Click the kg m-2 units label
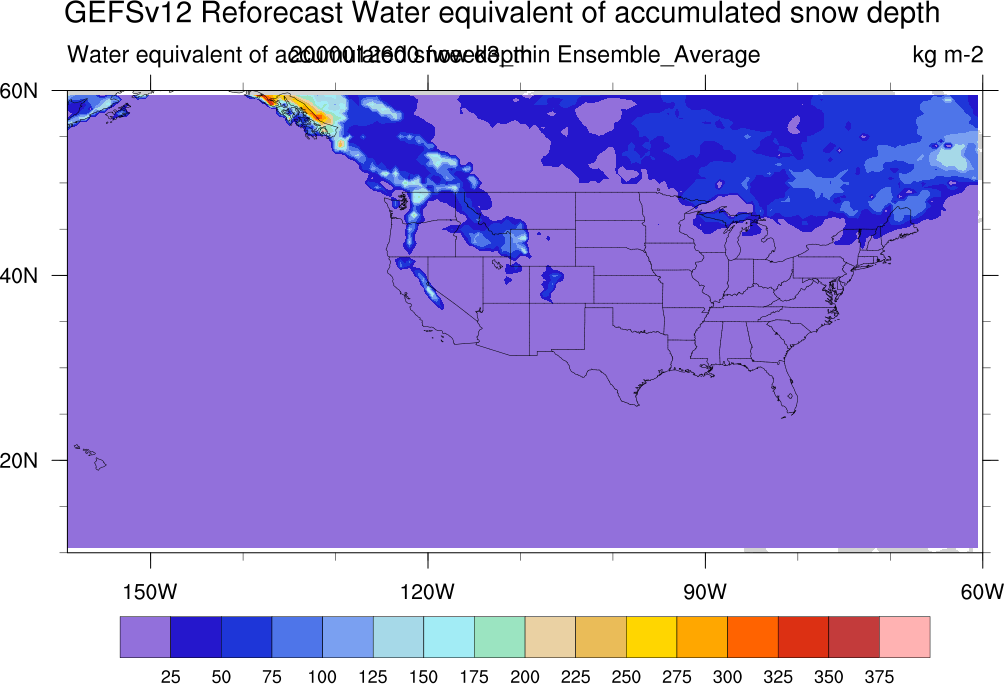 click(x=948, y=55)
